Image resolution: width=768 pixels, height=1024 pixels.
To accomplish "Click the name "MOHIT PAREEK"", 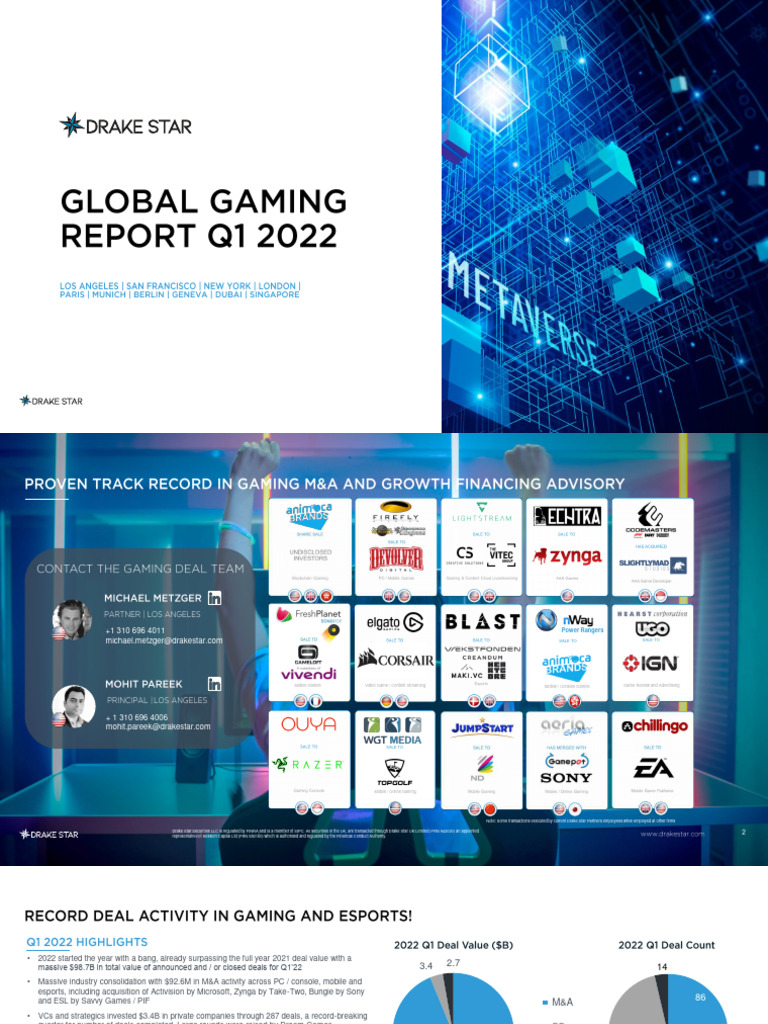I will [x=144, y=684].
